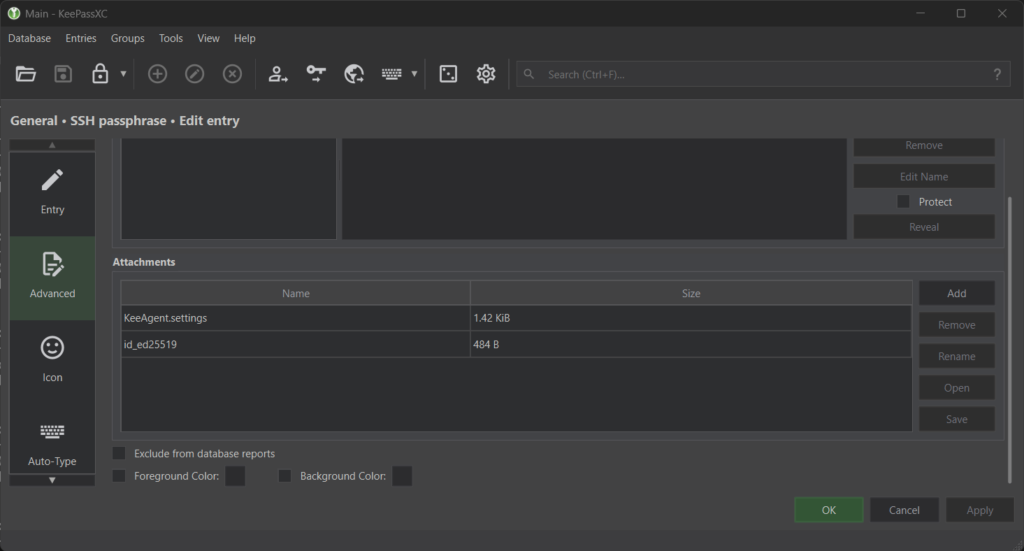This screenshot has height=551, width=1024.
Task: Perform Auto-Type keyboard toolbar icon
Action: click(x=392, y=74)
